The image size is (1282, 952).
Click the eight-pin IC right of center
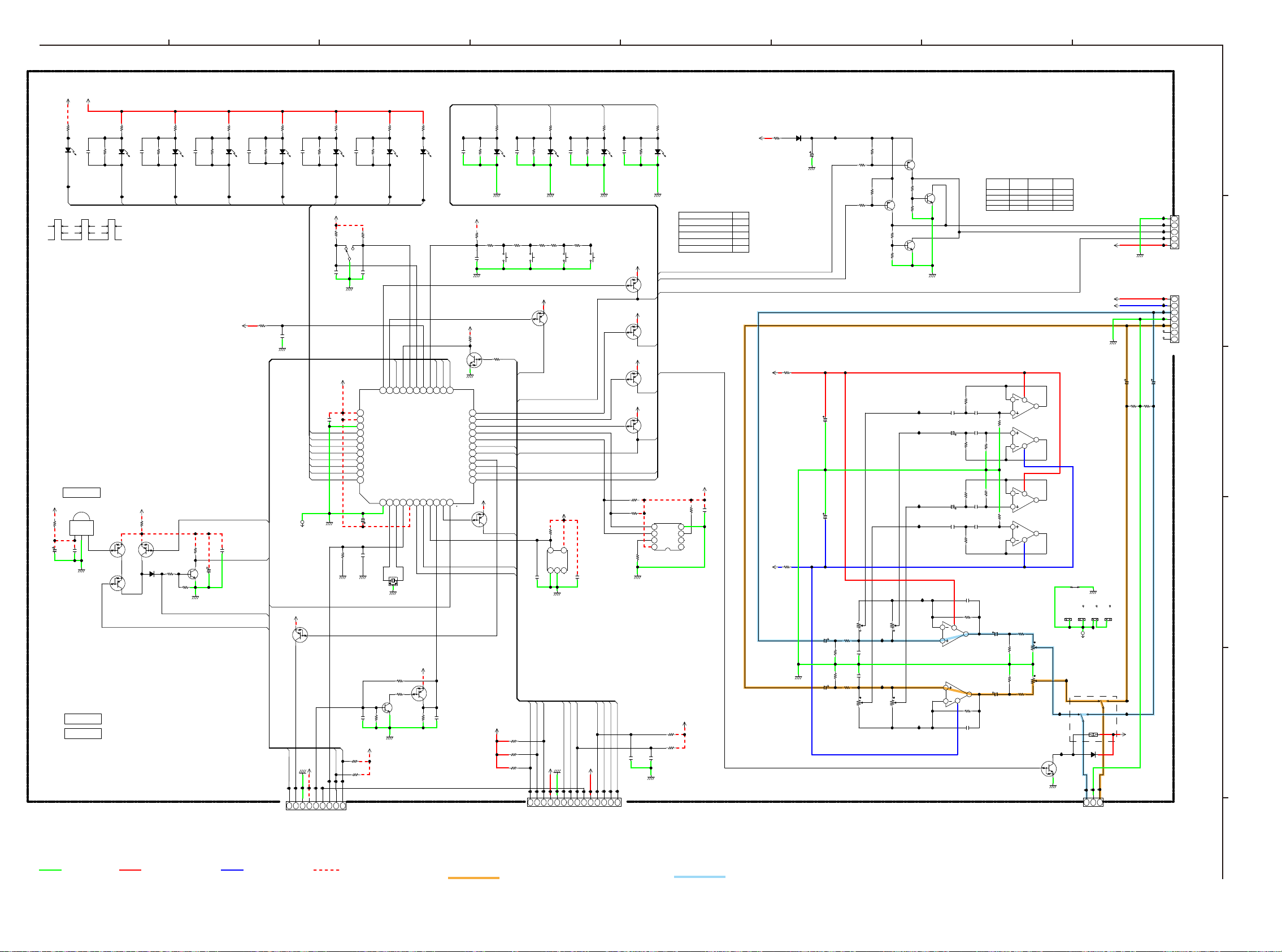coord(667,537)
